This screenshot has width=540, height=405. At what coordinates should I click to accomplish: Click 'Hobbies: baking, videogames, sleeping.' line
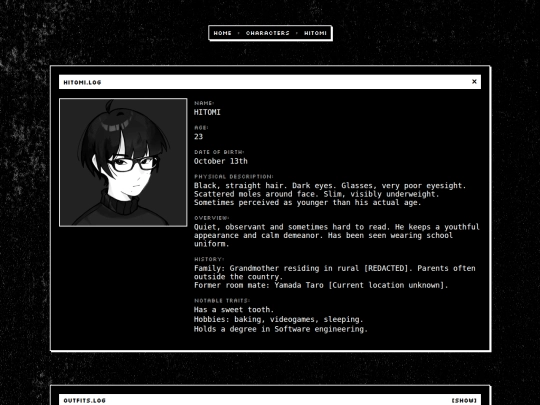(x=279, y=319)
